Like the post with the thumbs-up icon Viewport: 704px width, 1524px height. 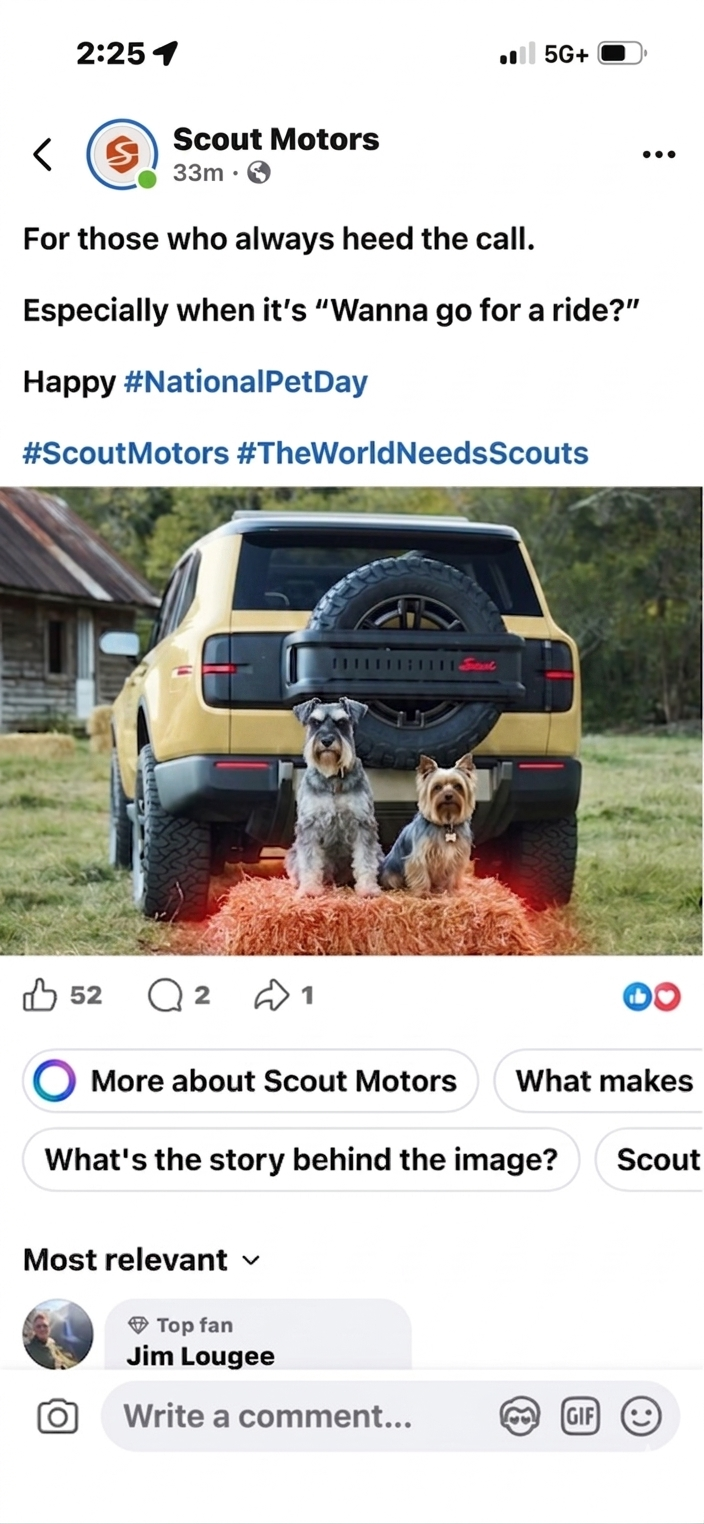pos(40,995)
